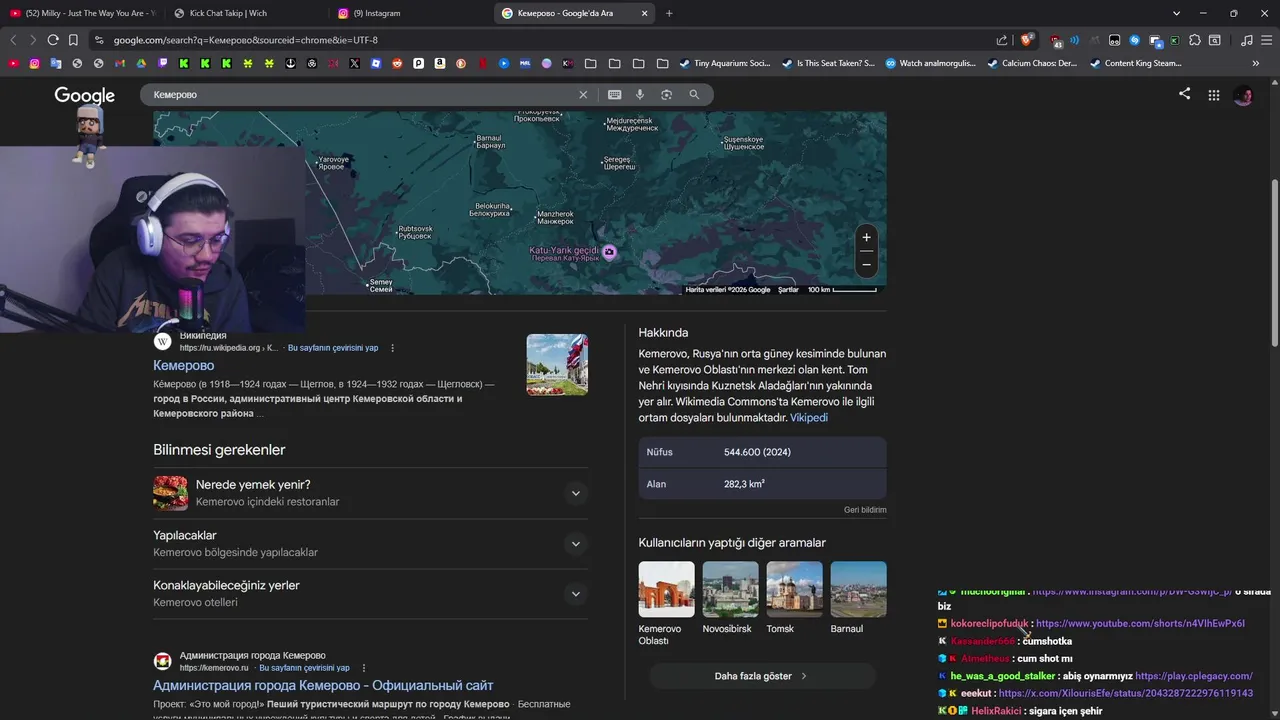Open the browser extensions puzzle icon
Screen dimensions: 1280x720
coord(1195,40)
